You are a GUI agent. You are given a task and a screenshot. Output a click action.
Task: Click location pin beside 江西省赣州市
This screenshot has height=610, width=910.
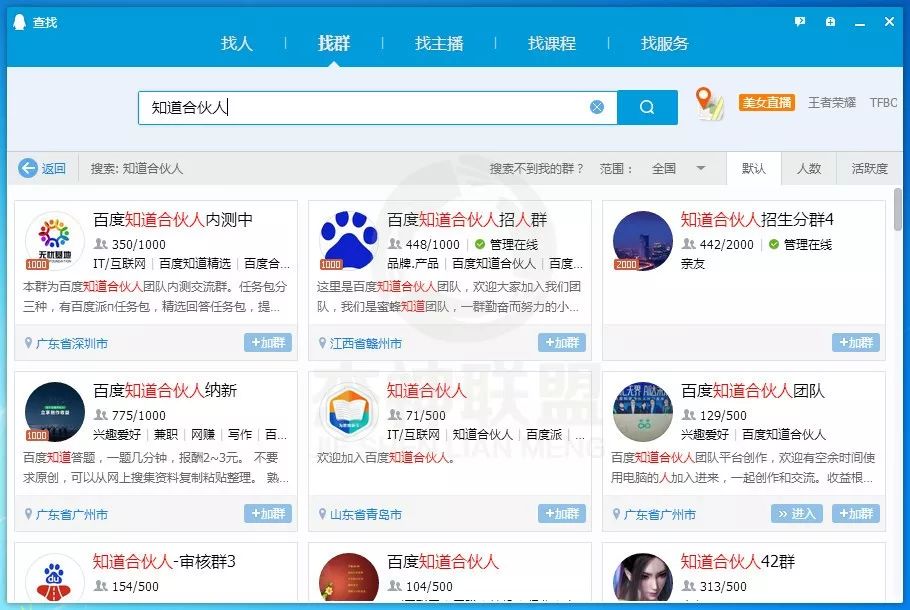(322, 343)
